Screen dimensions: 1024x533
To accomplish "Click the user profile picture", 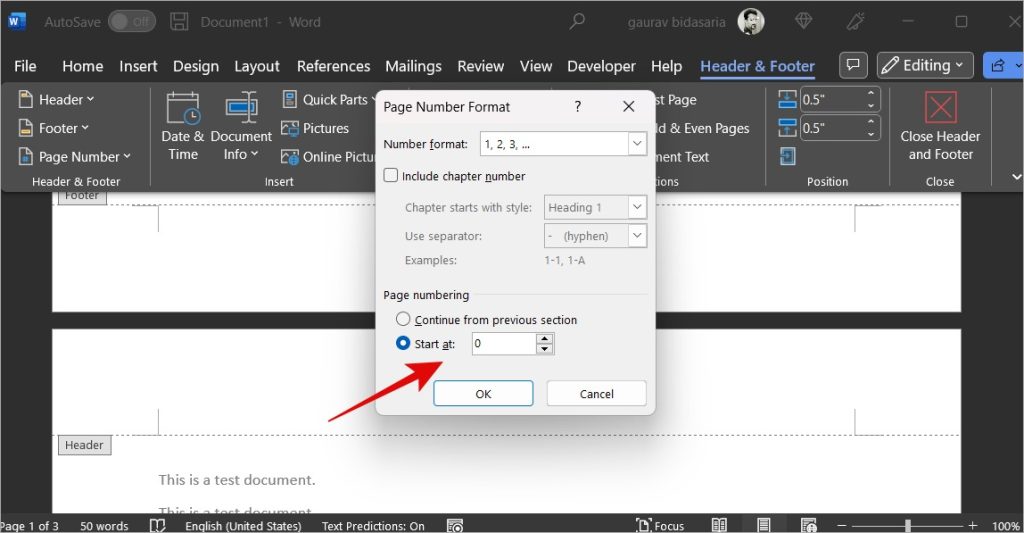I will 751,22.
